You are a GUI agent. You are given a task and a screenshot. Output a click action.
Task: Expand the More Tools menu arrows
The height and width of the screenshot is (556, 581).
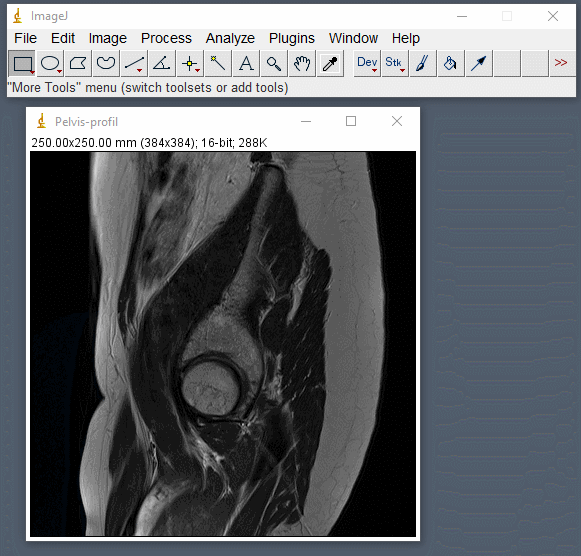pyautogui.click(x=561, y=63)
